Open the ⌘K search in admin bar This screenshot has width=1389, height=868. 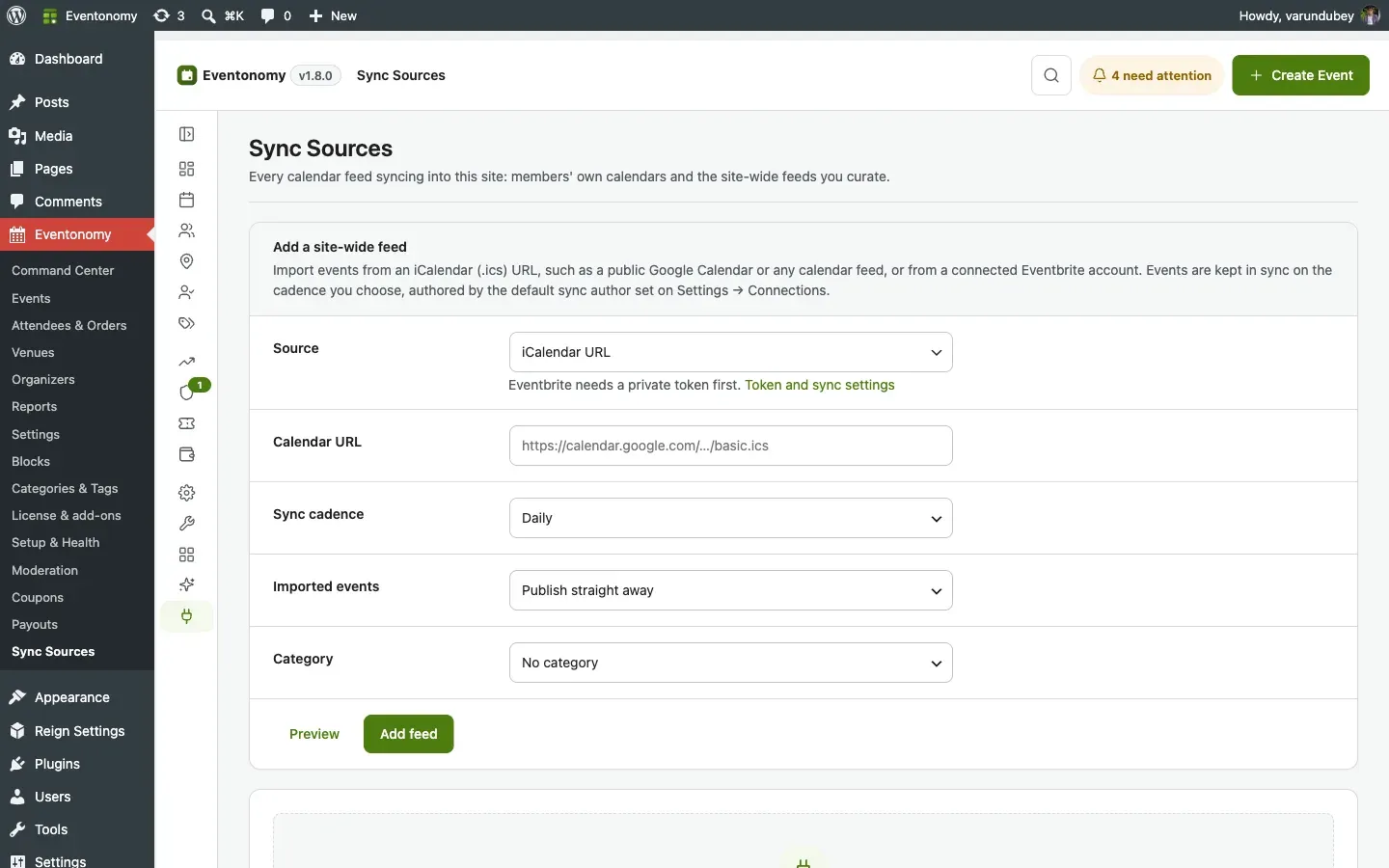(x=223, y=15)
